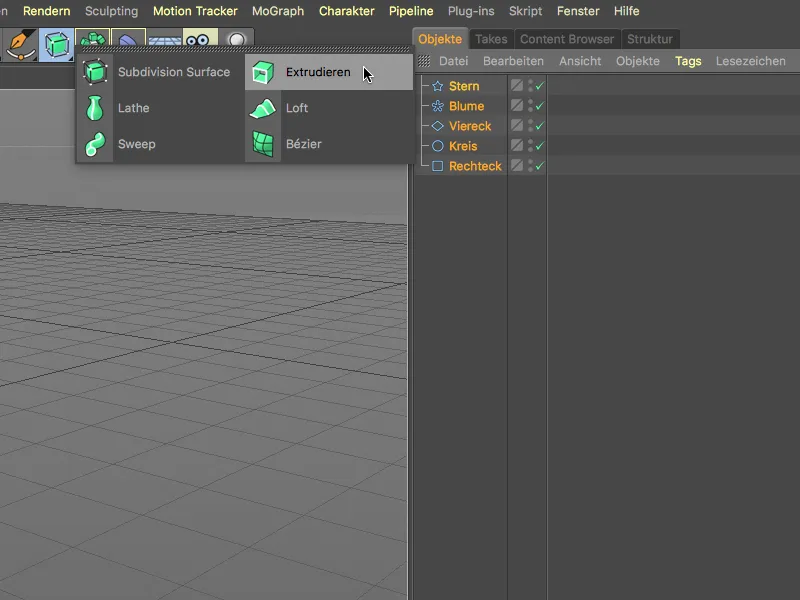Select the Blume object name
The height and width of the screenshot is (600, 800).
[466, 106]
